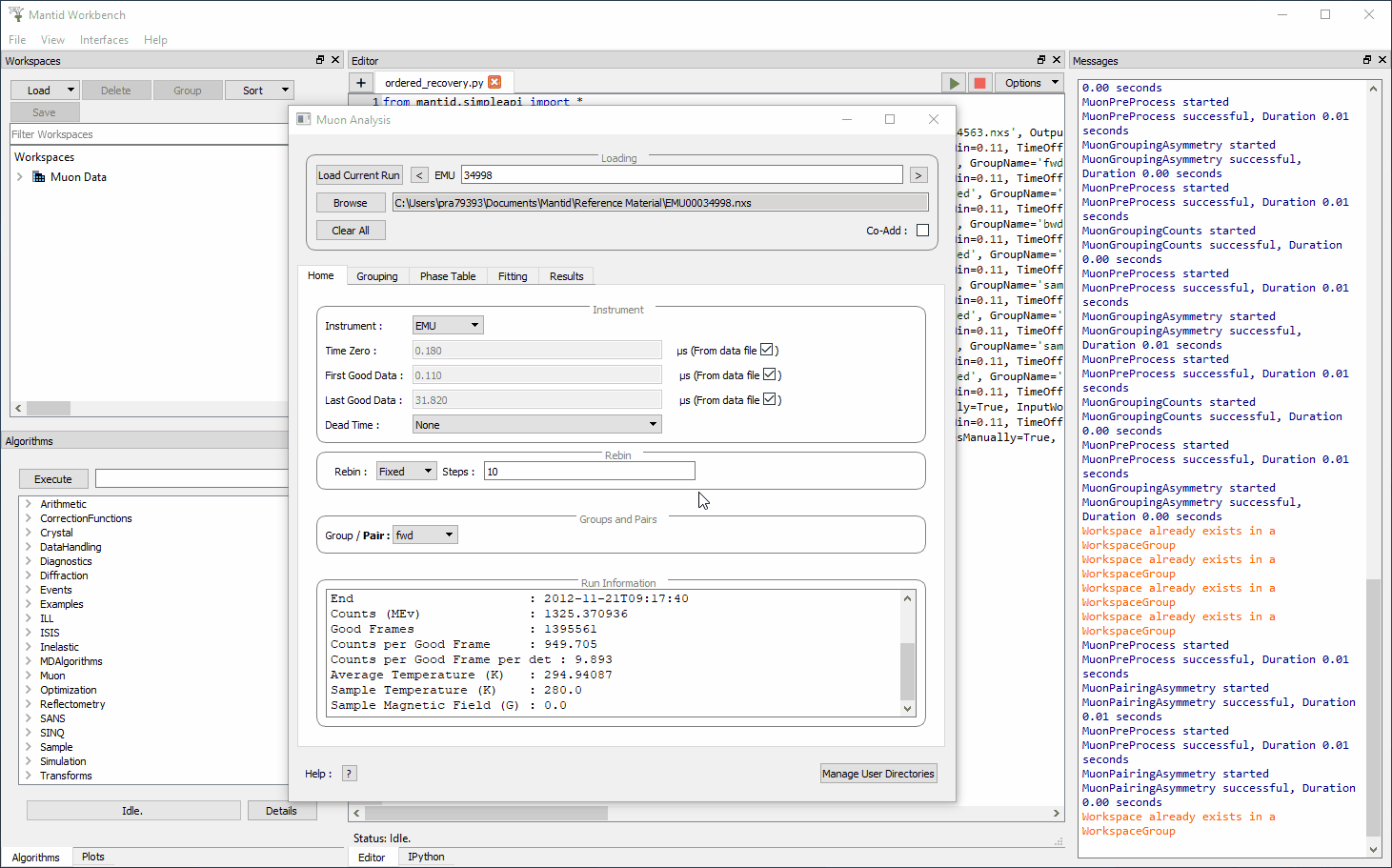
Task: Go to previous run with left arrow
Action: tap(419, 175)
